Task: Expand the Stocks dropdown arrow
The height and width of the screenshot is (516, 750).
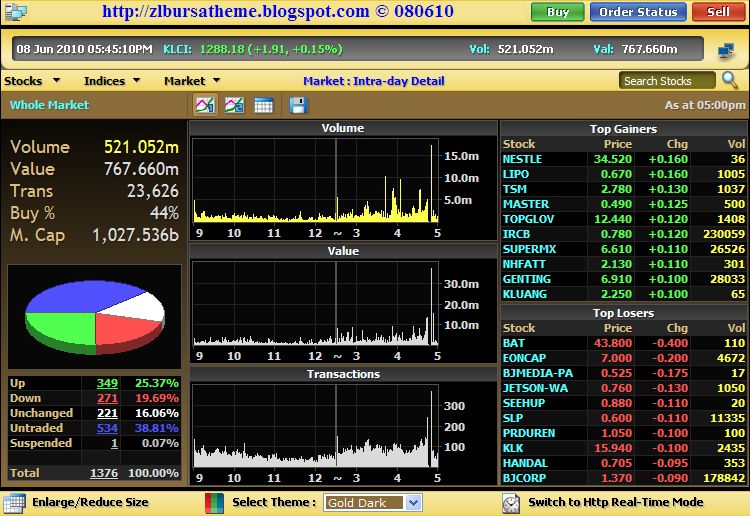Action: pos(56,80)
